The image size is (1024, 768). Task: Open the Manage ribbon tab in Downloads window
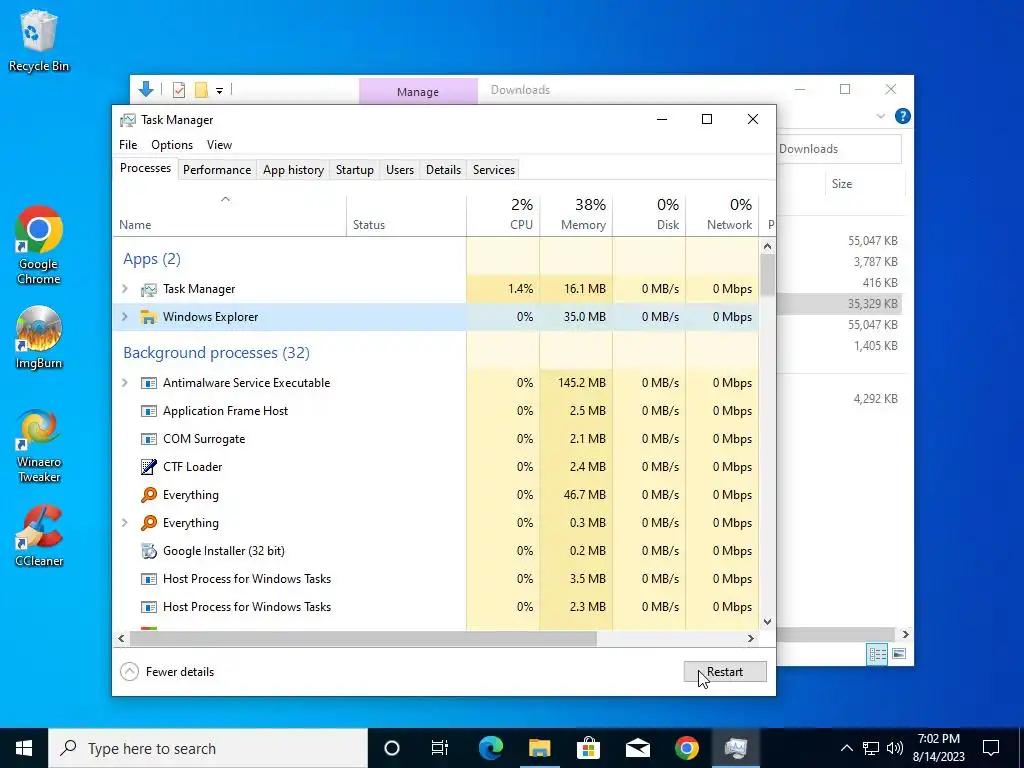coord(418,91)
